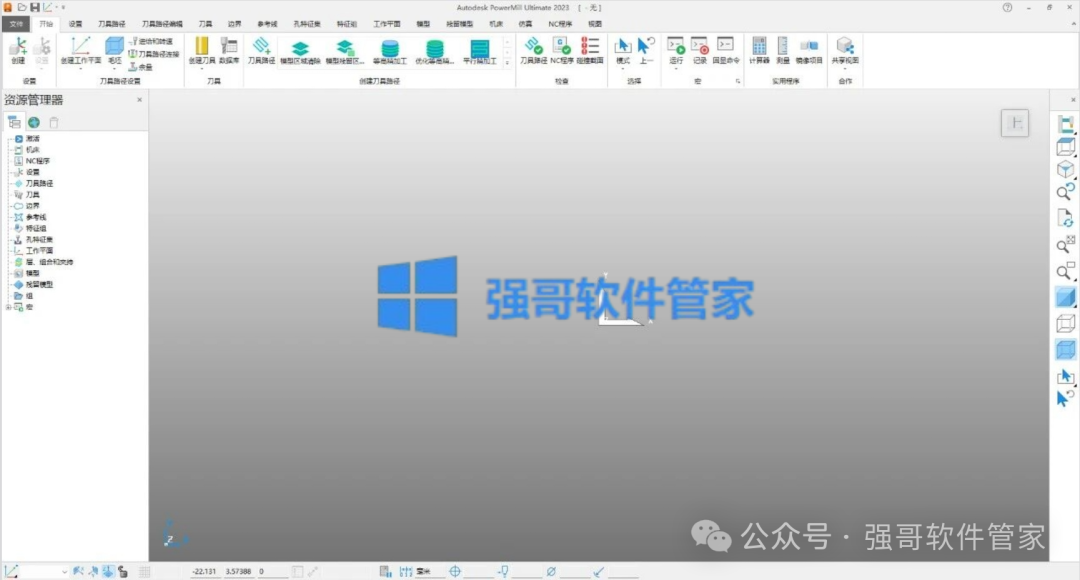Close the view toolbar panel
The width and height of the screenshot is (1080, 580).
(1072, 100)
